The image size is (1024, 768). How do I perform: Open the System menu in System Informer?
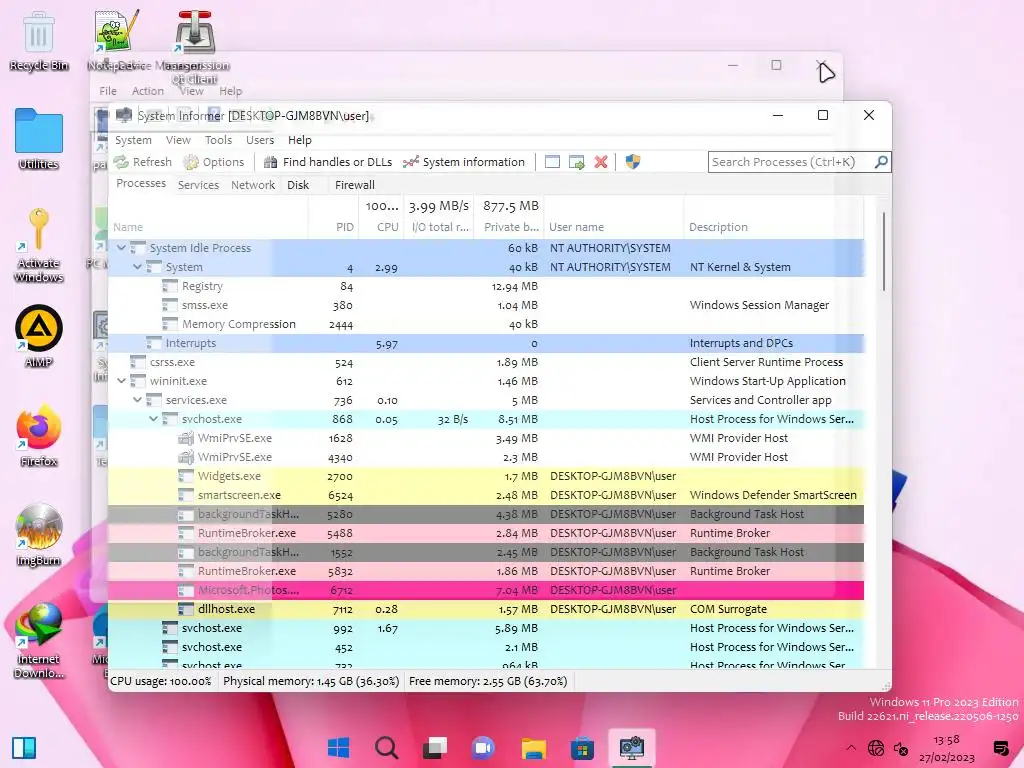[133, 140]
